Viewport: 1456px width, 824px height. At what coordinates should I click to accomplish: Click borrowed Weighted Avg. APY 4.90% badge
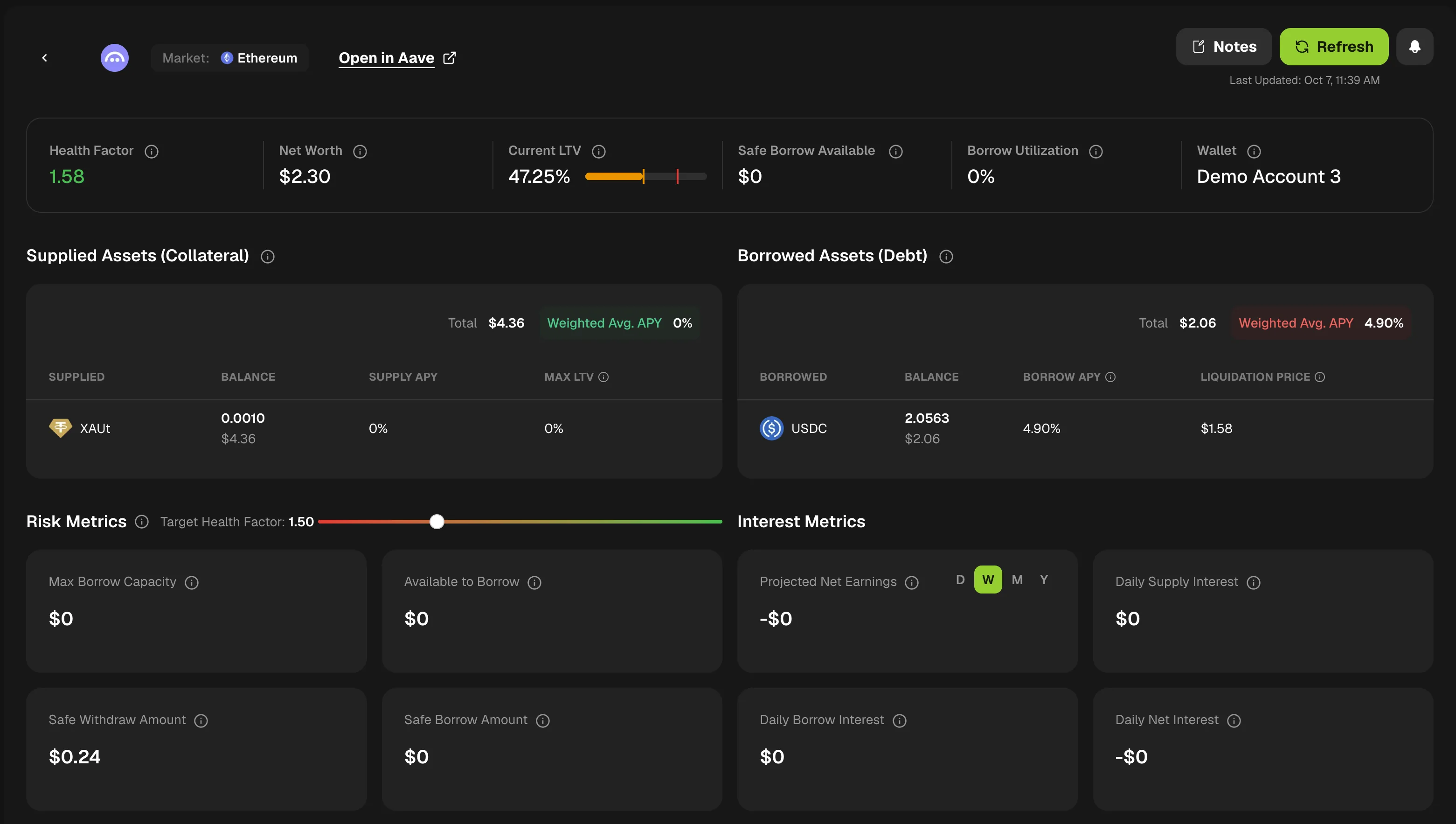click(x=1321, y=323)
